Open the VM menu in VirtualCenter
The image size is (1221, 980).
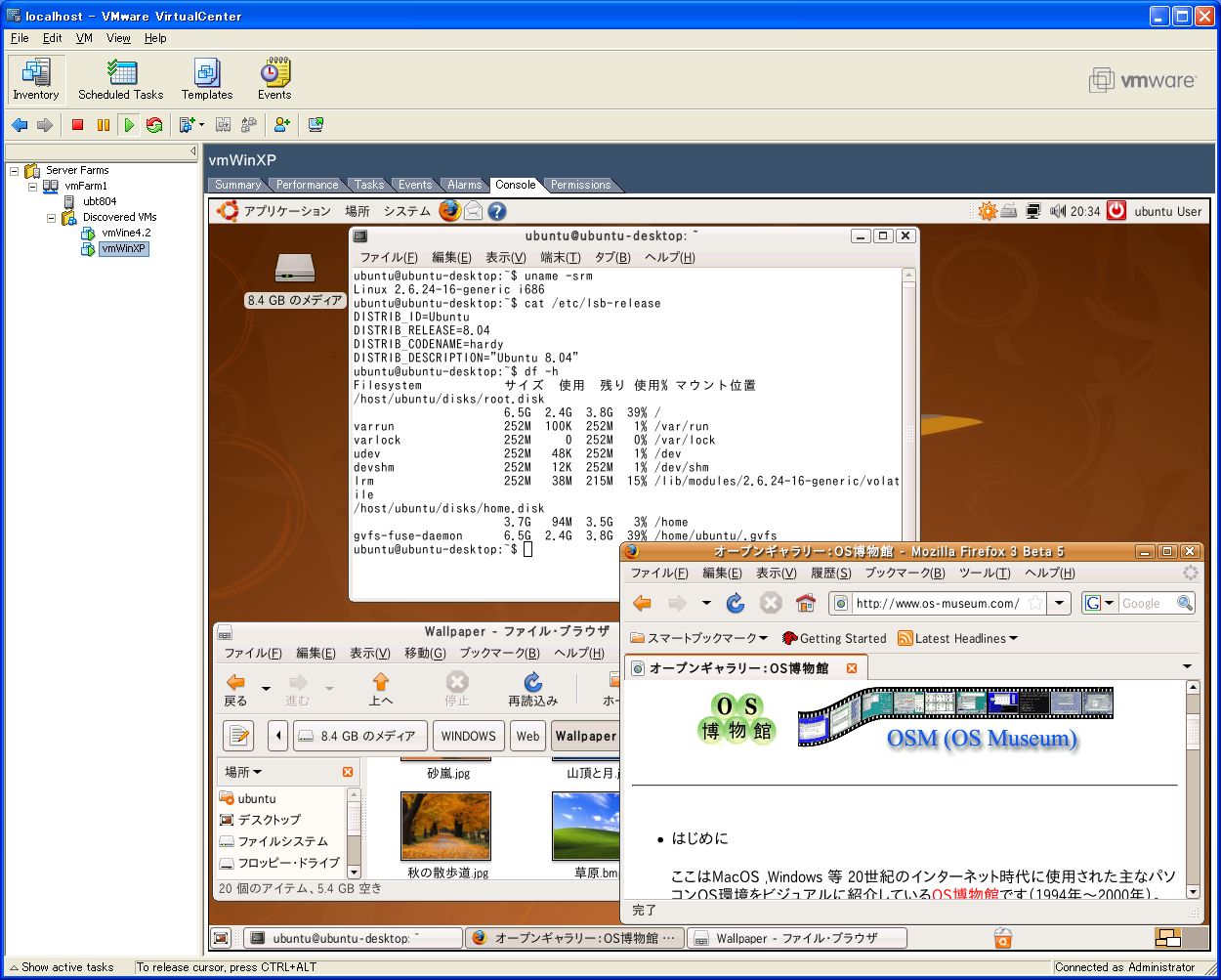(84, 38)
